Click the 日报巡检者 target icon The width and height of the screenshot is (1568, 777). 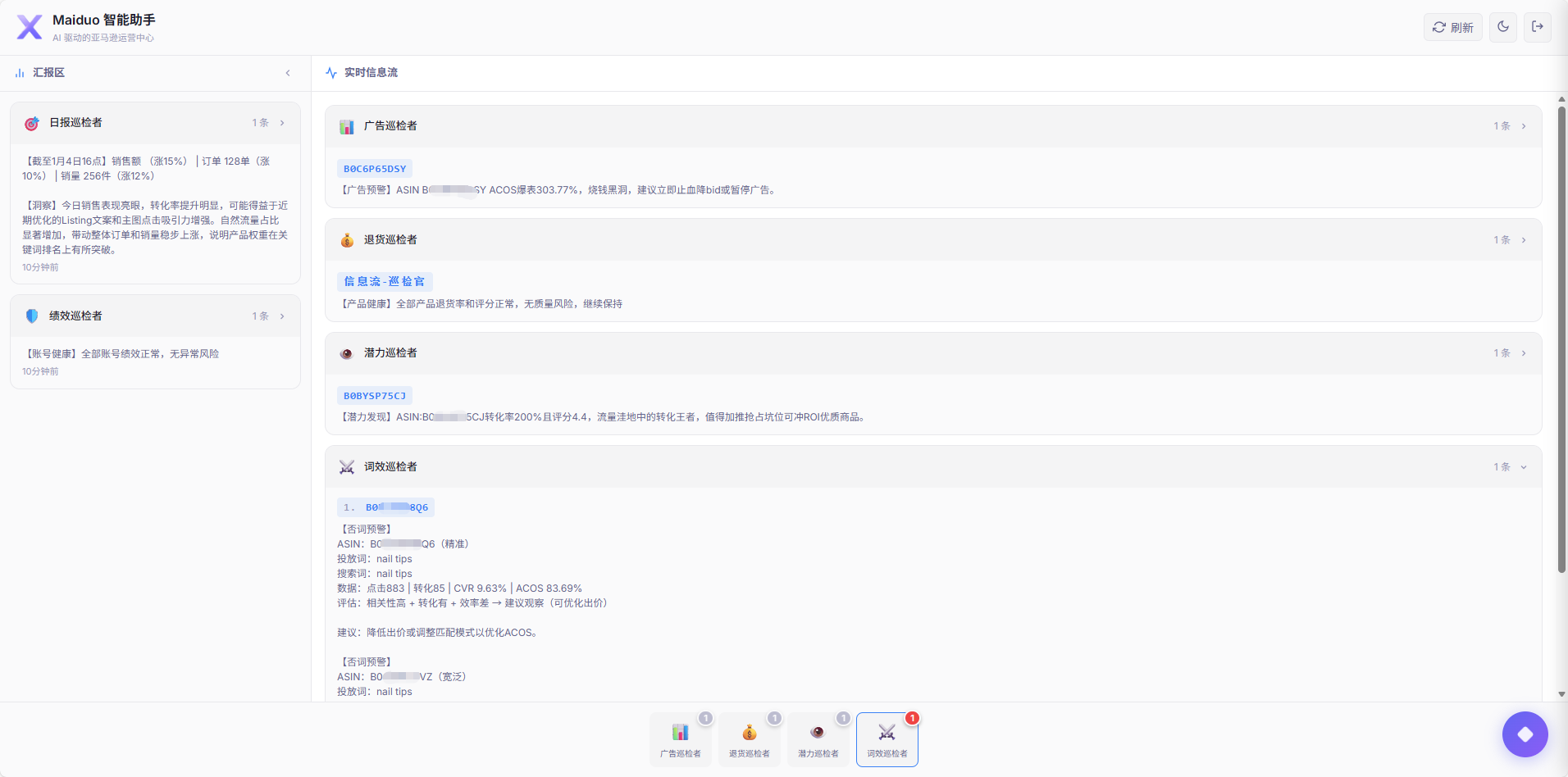tap(32, 123)
